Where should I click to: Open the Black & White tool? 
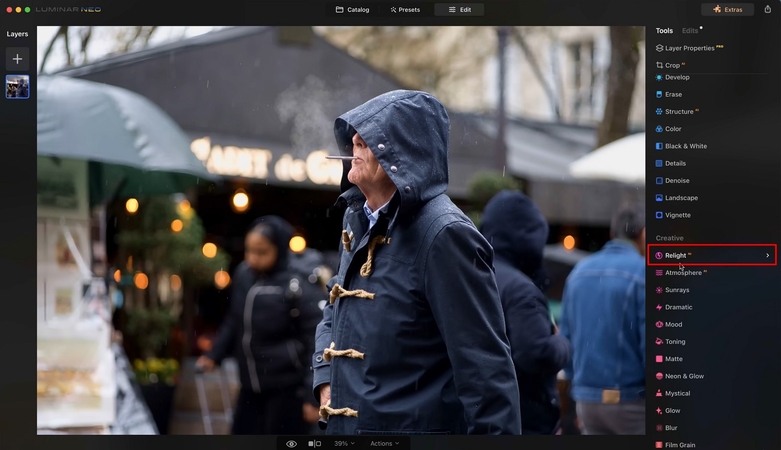pyautogui.click(x=681, y=146)
